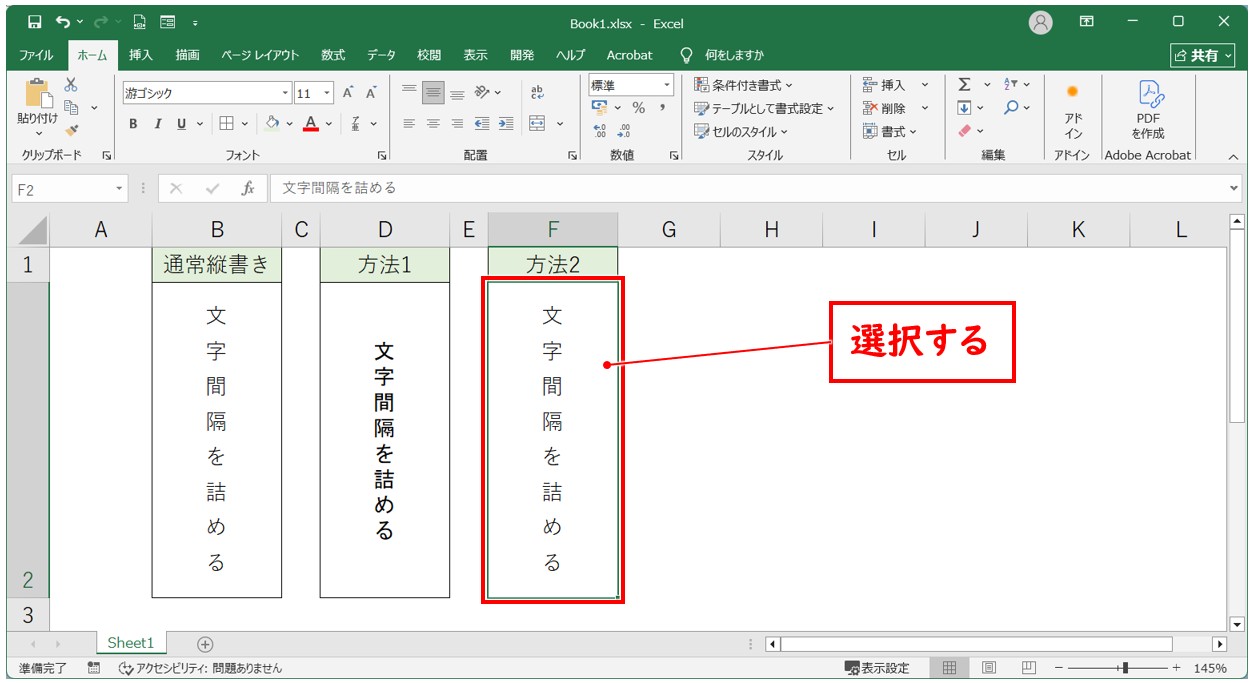
Task: Click zoom slider handle in status bar
Action: (1125, 668)
